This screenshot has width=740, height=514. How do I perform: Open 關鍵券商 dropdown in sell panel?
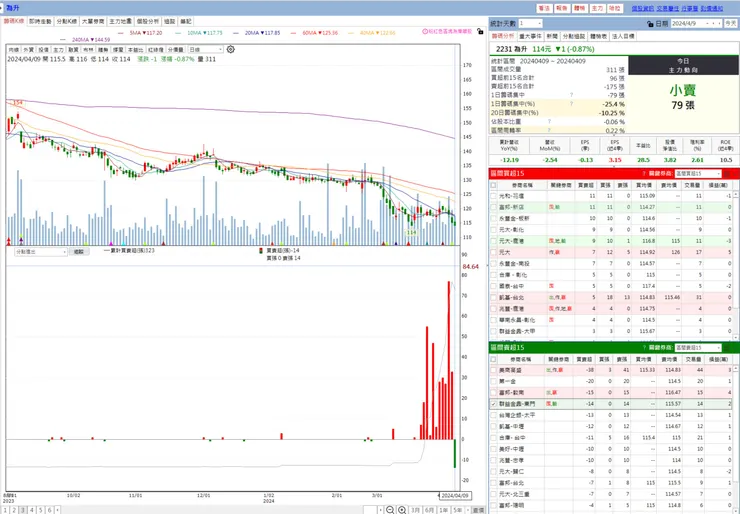pos(698,347)
